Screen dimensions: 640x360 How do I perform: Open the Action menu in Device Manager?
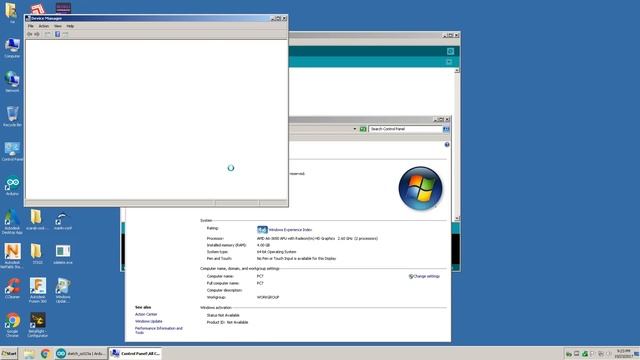point(44,26)
